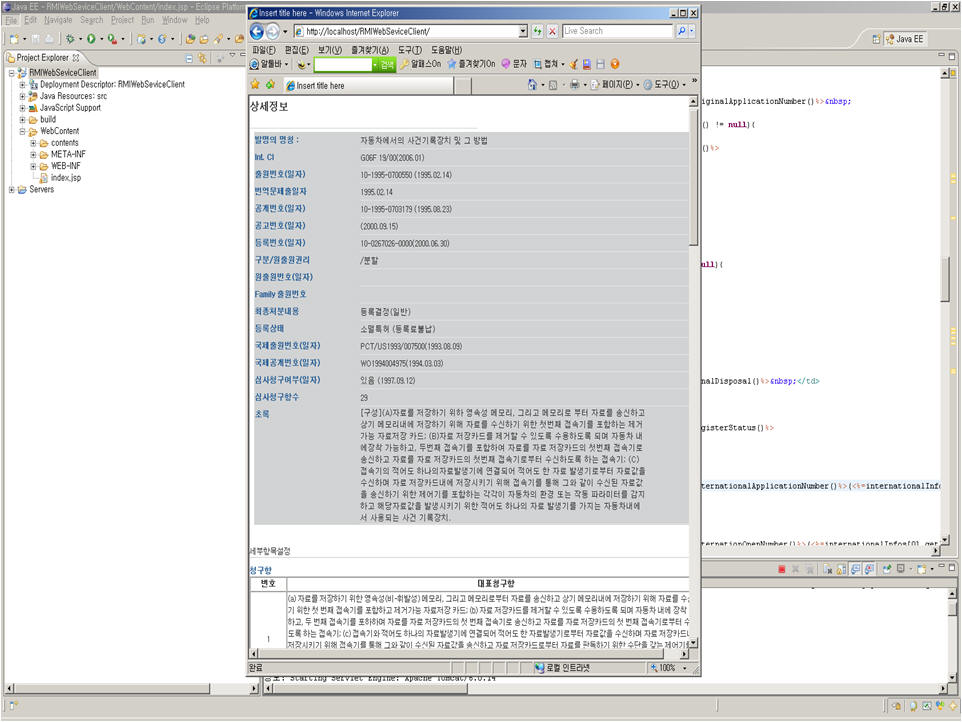This screenshot has height=722, width=962.
Task: Click the Favorites Center star icon
Action: (255, 85)
